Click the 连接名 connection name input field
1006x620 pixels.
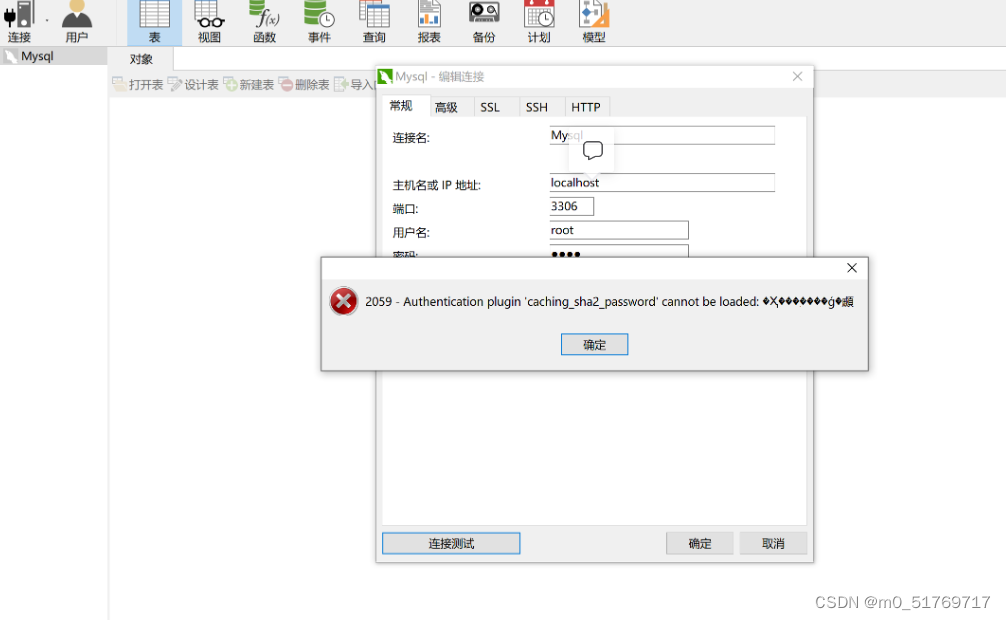point(662,135)
